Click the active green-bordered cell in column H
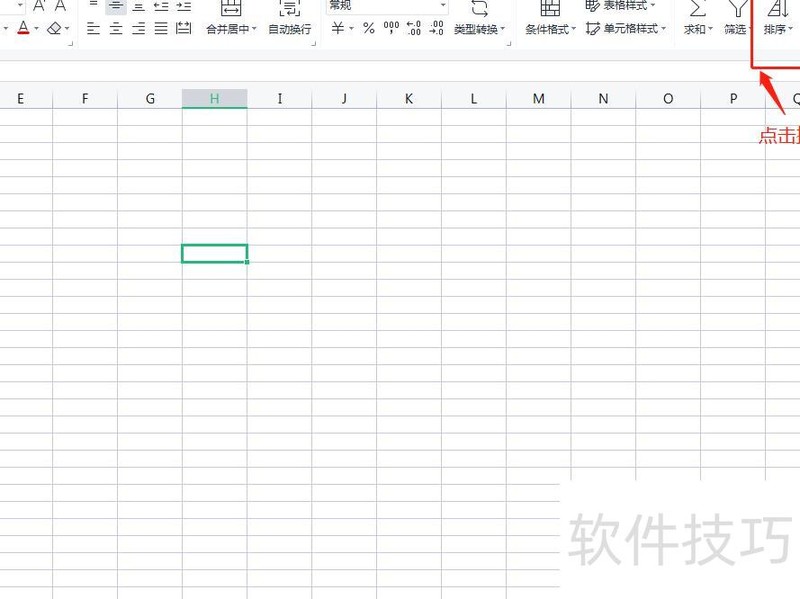 pos(215,254)
